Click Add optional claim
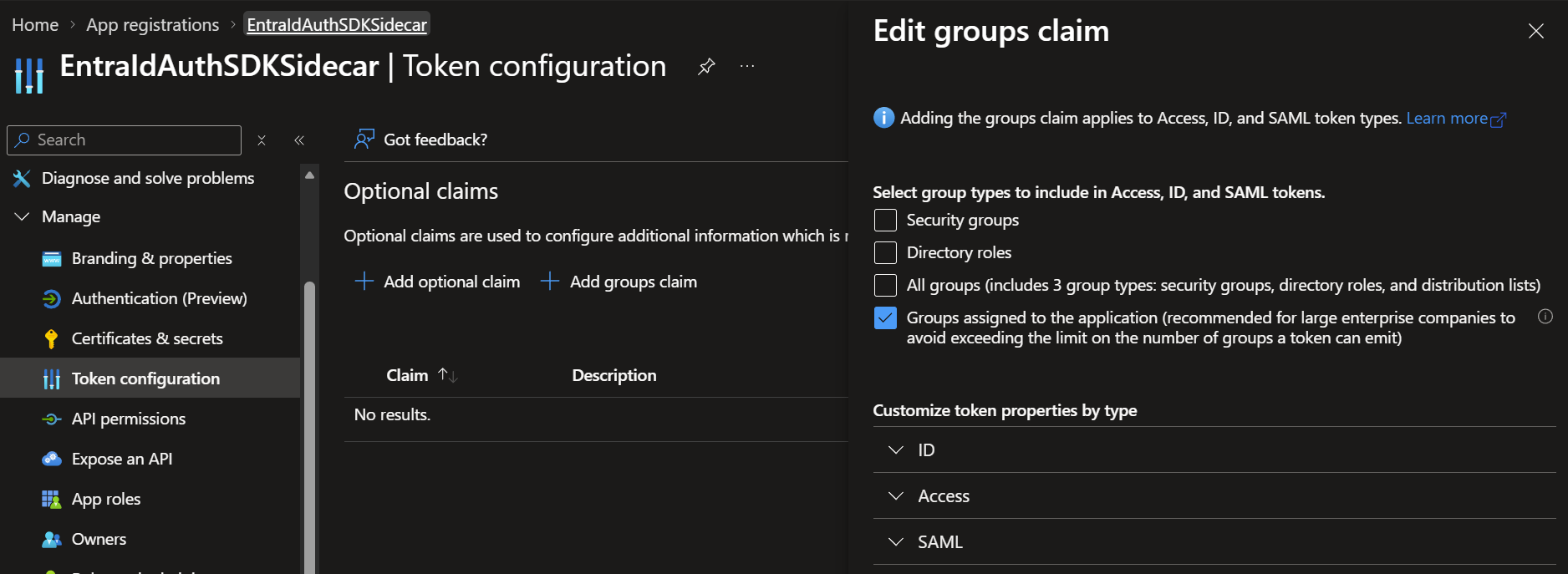Screen dimensions: 1568x574 click(x=437, y=282)
